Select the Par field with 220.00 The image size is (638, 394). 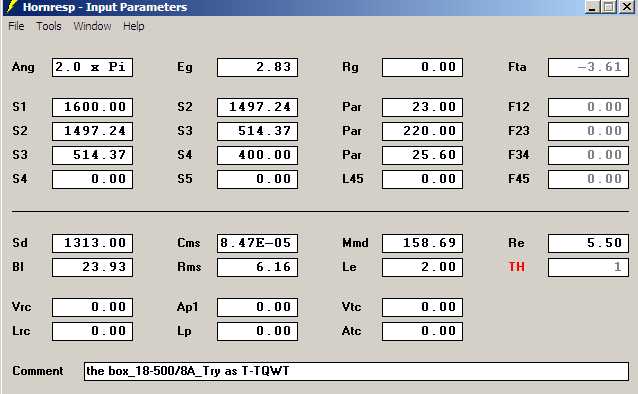point(422,131)
